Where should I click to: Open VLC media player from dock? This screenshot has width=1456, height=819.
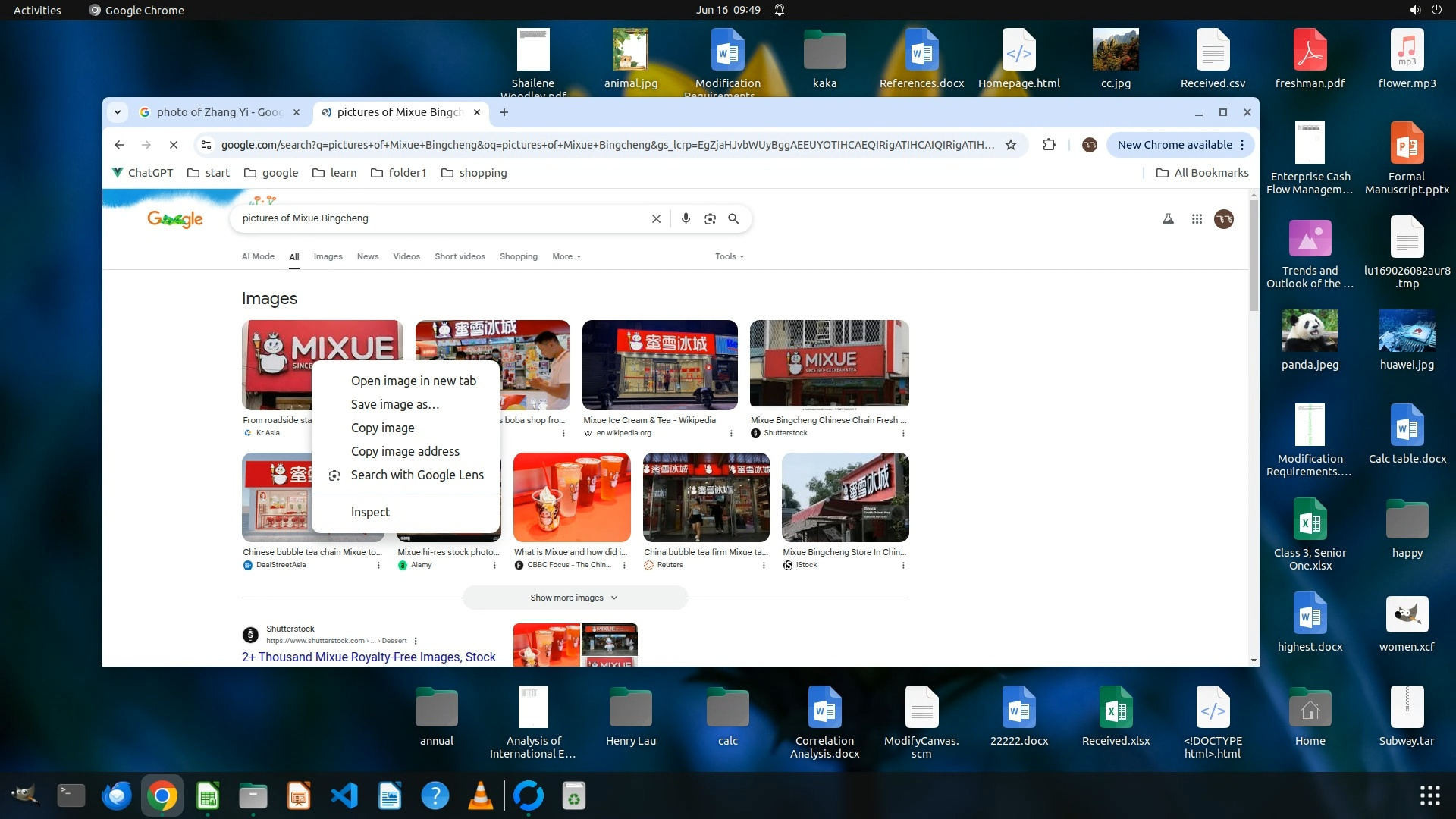481,795
